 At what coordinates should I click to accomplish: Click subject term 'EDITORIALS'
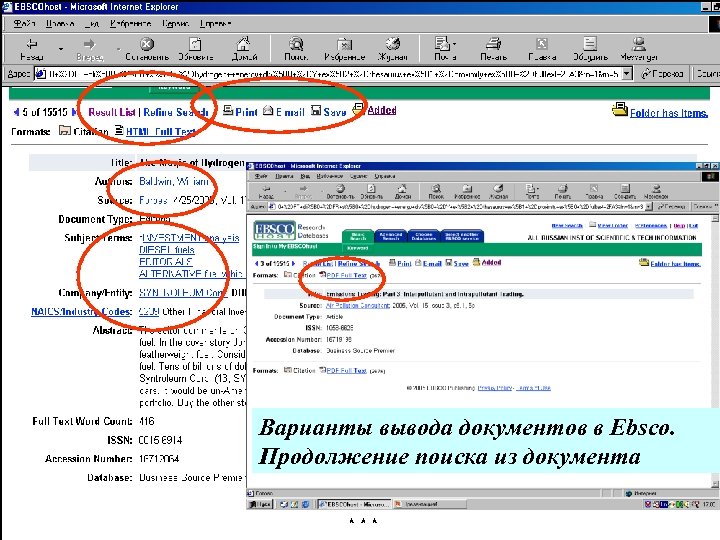166,262
